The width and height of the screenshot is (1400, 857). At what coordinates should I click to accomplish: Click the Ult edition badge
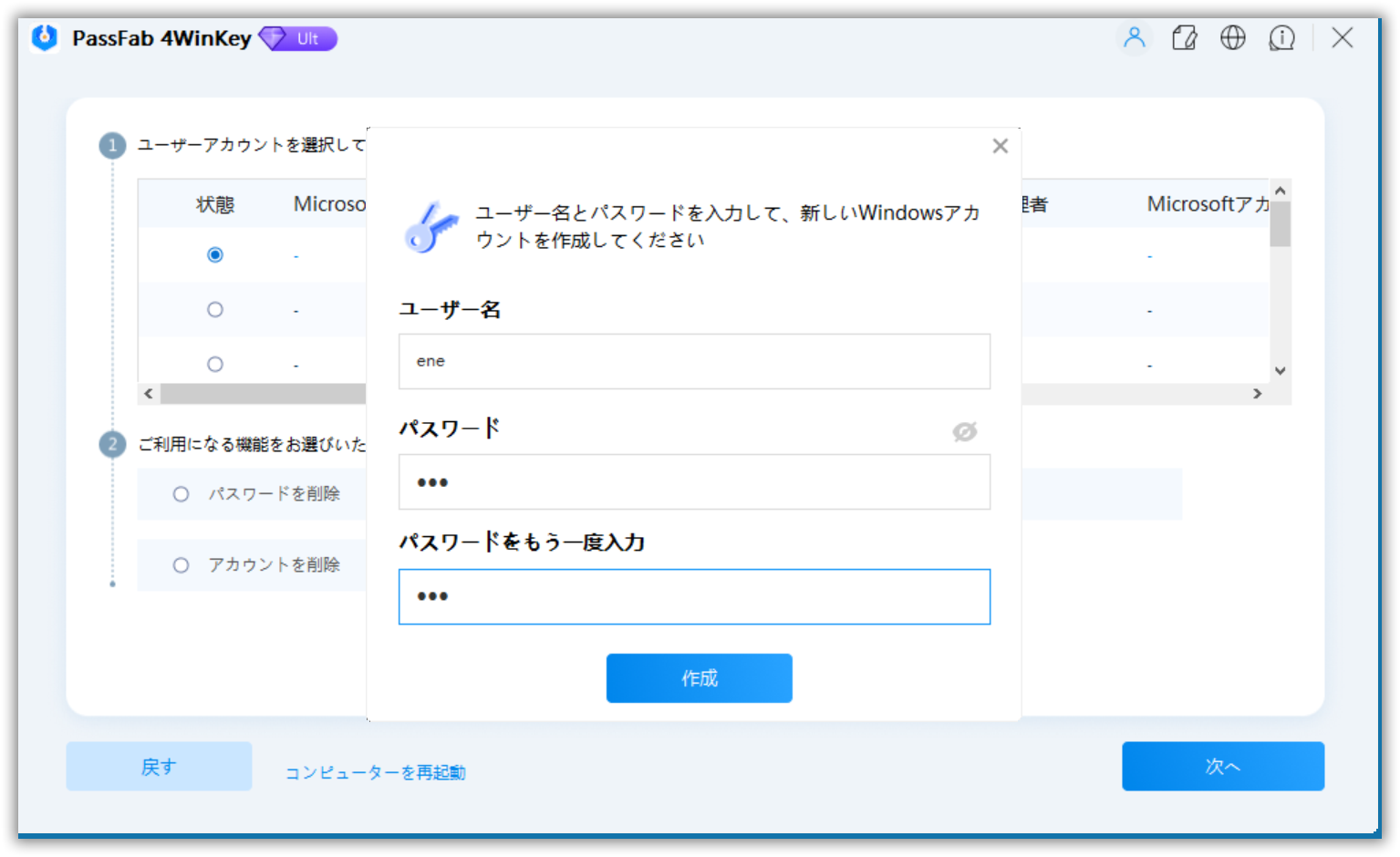click(x=296, y=39)
